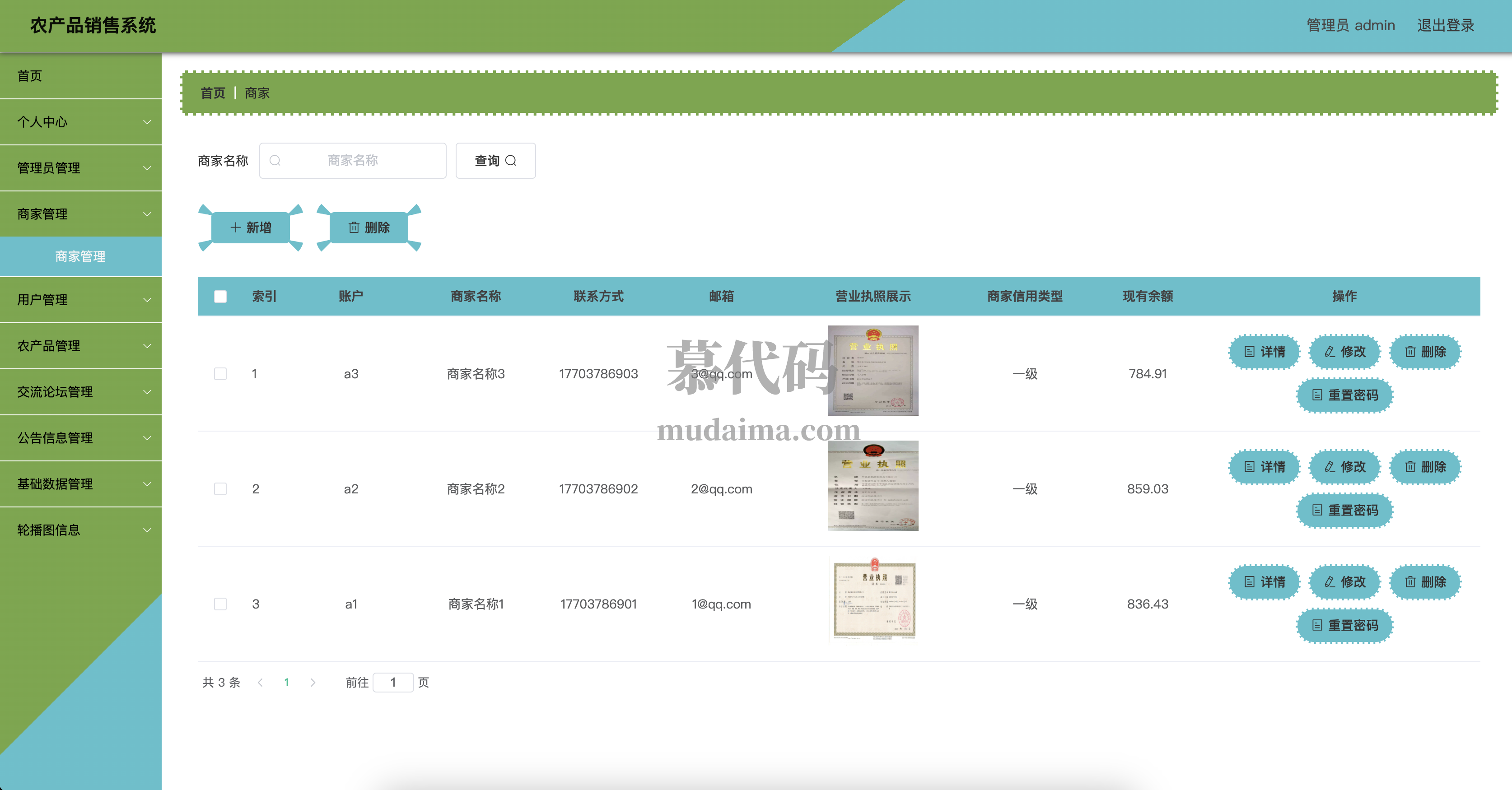The image size is (1512, 790).
Task: Expand the 个人中心 sidebar menu
Action: 80,121
